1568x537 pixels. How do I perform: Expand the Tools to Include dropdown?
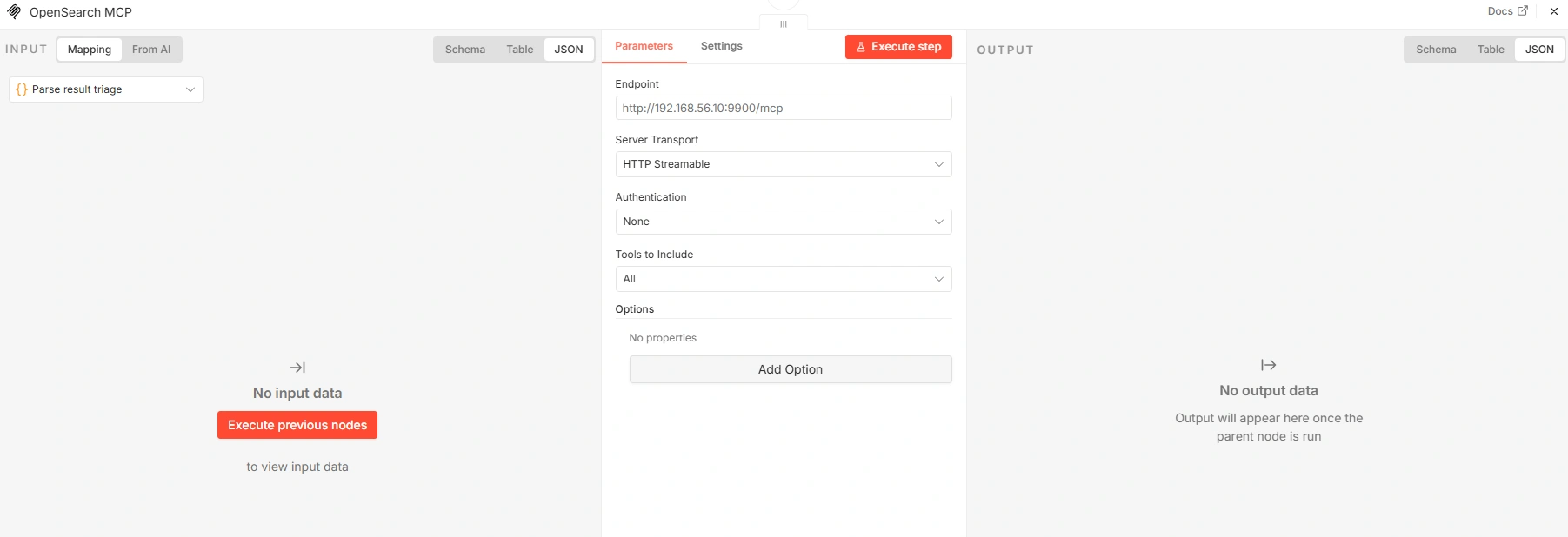coord(783,279)
